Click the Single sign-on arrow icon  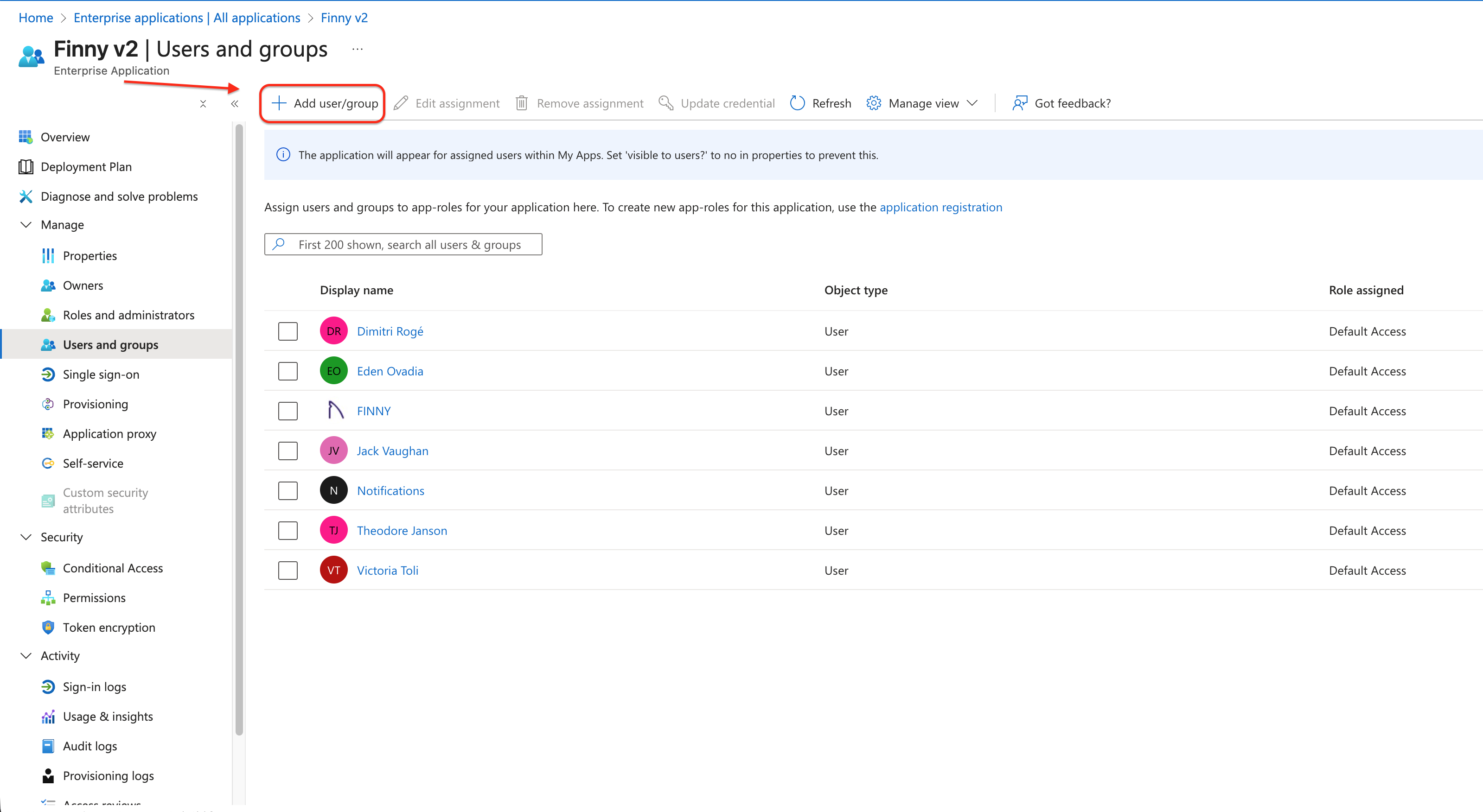(x=48, y=374)
